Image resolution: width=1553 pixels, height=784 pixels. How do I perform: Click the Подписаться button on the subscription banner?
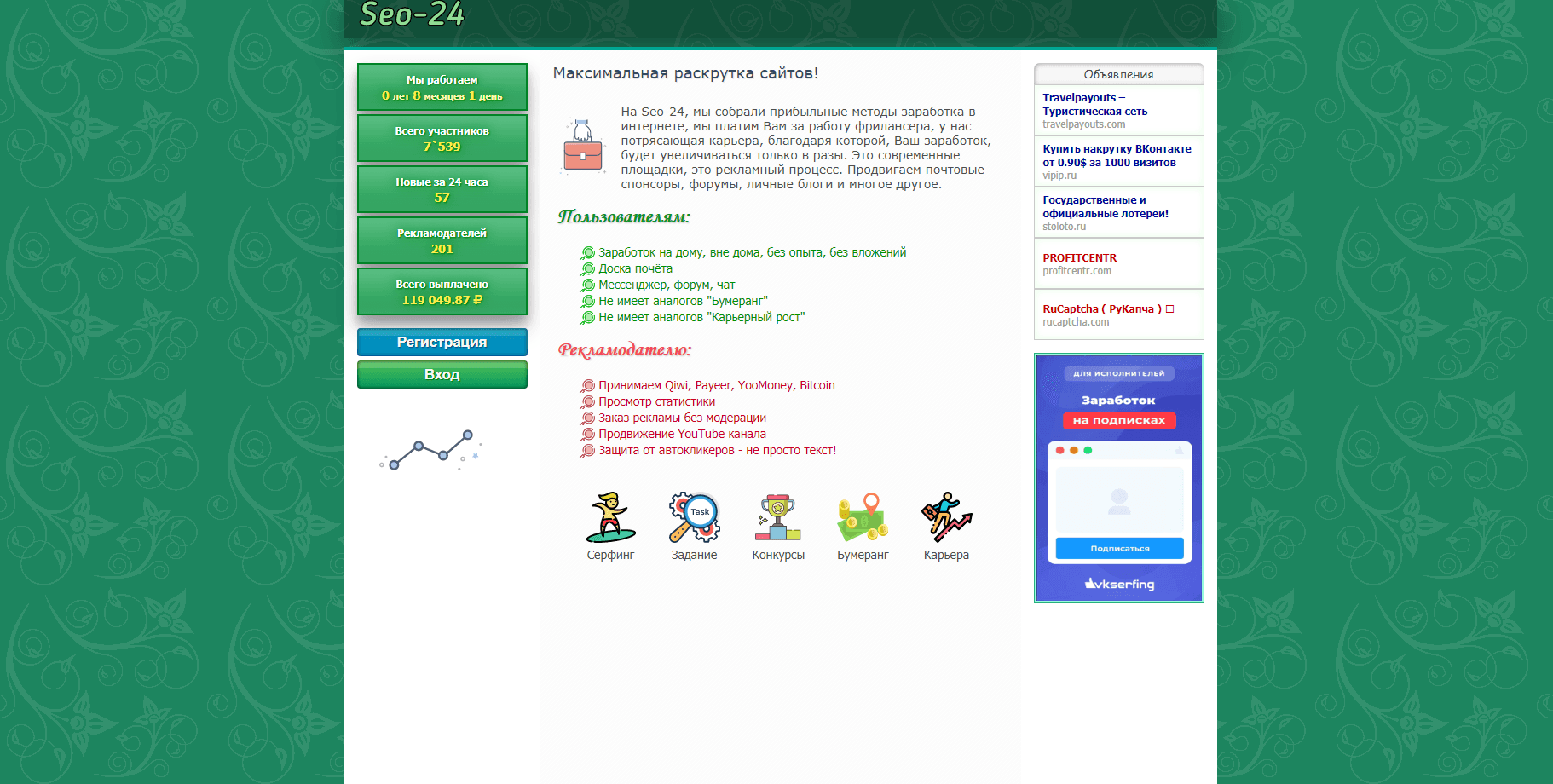[1119, 548]
